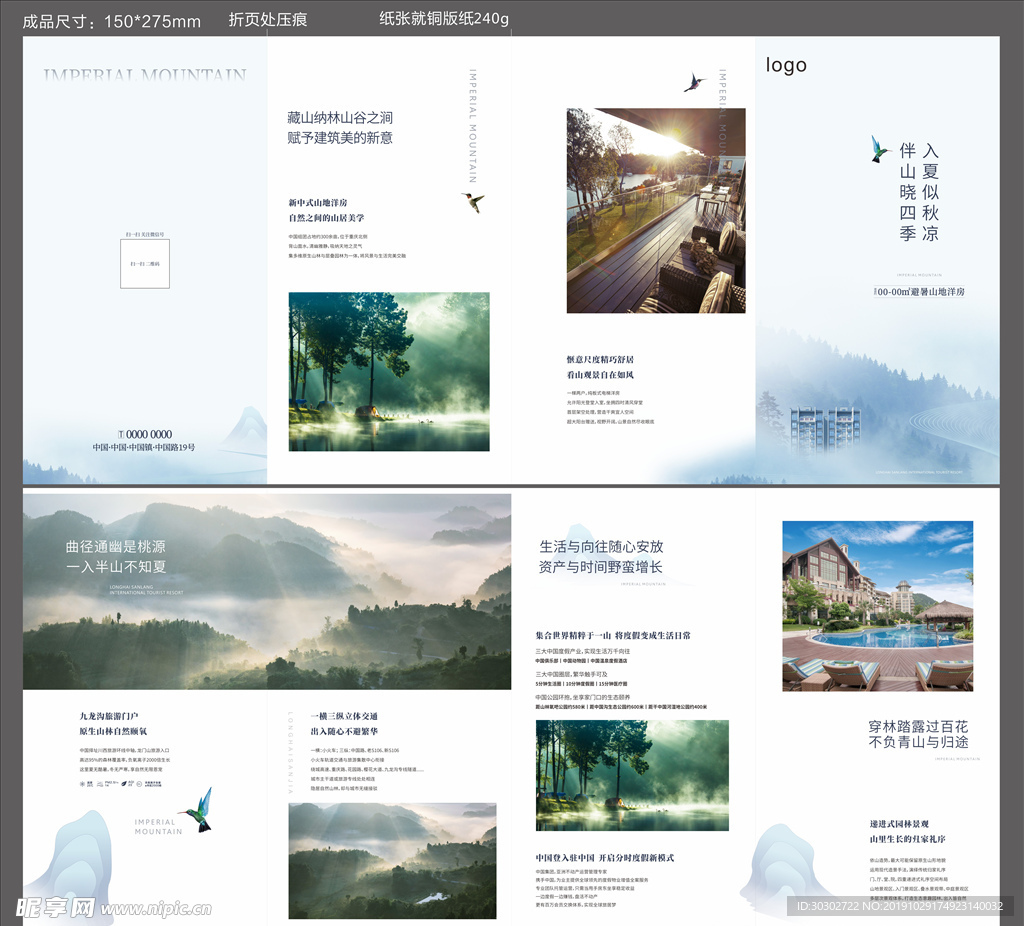Click the wide misty mountain panorama image
Image resolution: width=1024 pixels, height=926 pixels.
[267, 591]
